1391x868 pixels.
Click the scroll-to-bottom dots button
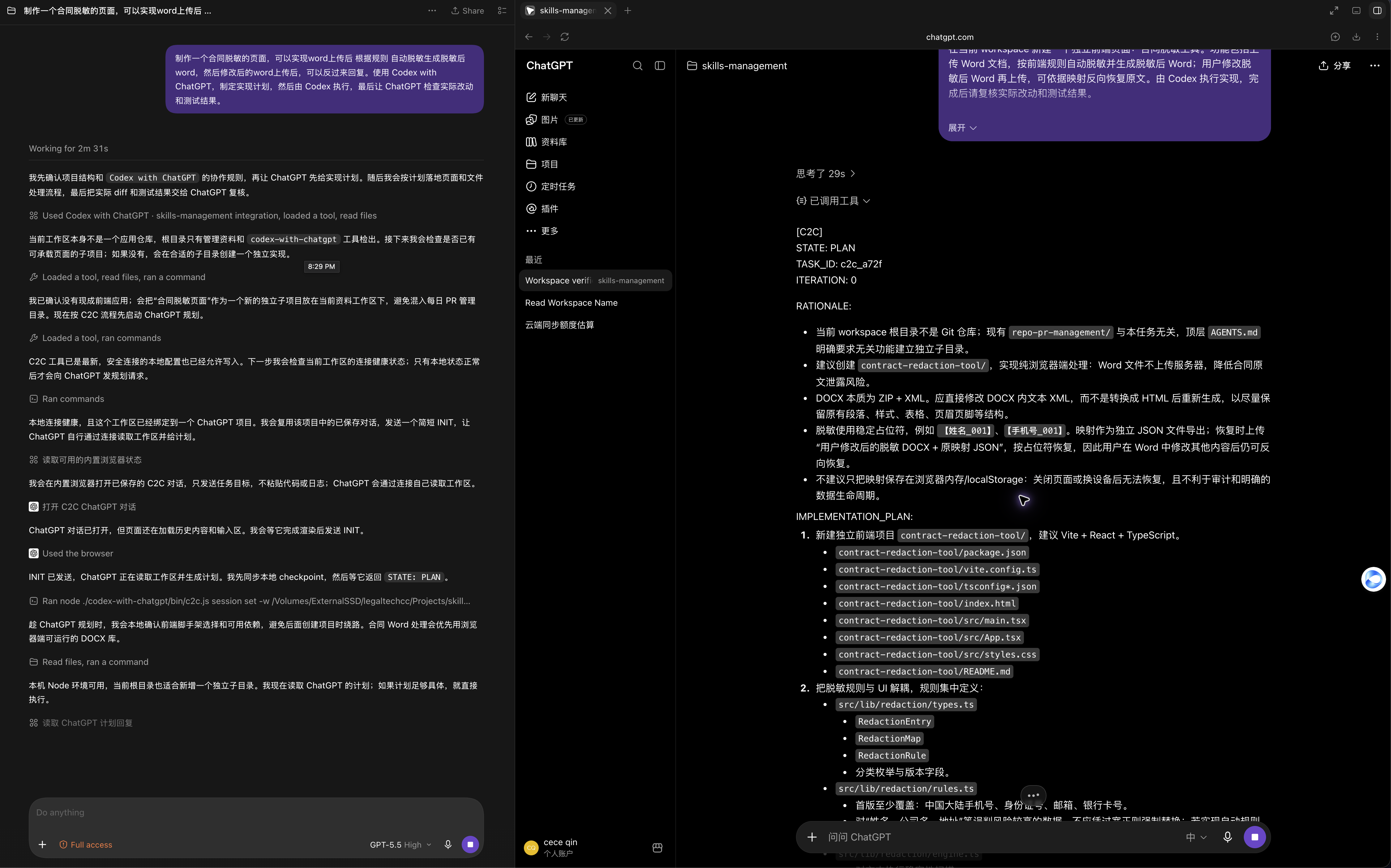click(x=1033, y=795)
